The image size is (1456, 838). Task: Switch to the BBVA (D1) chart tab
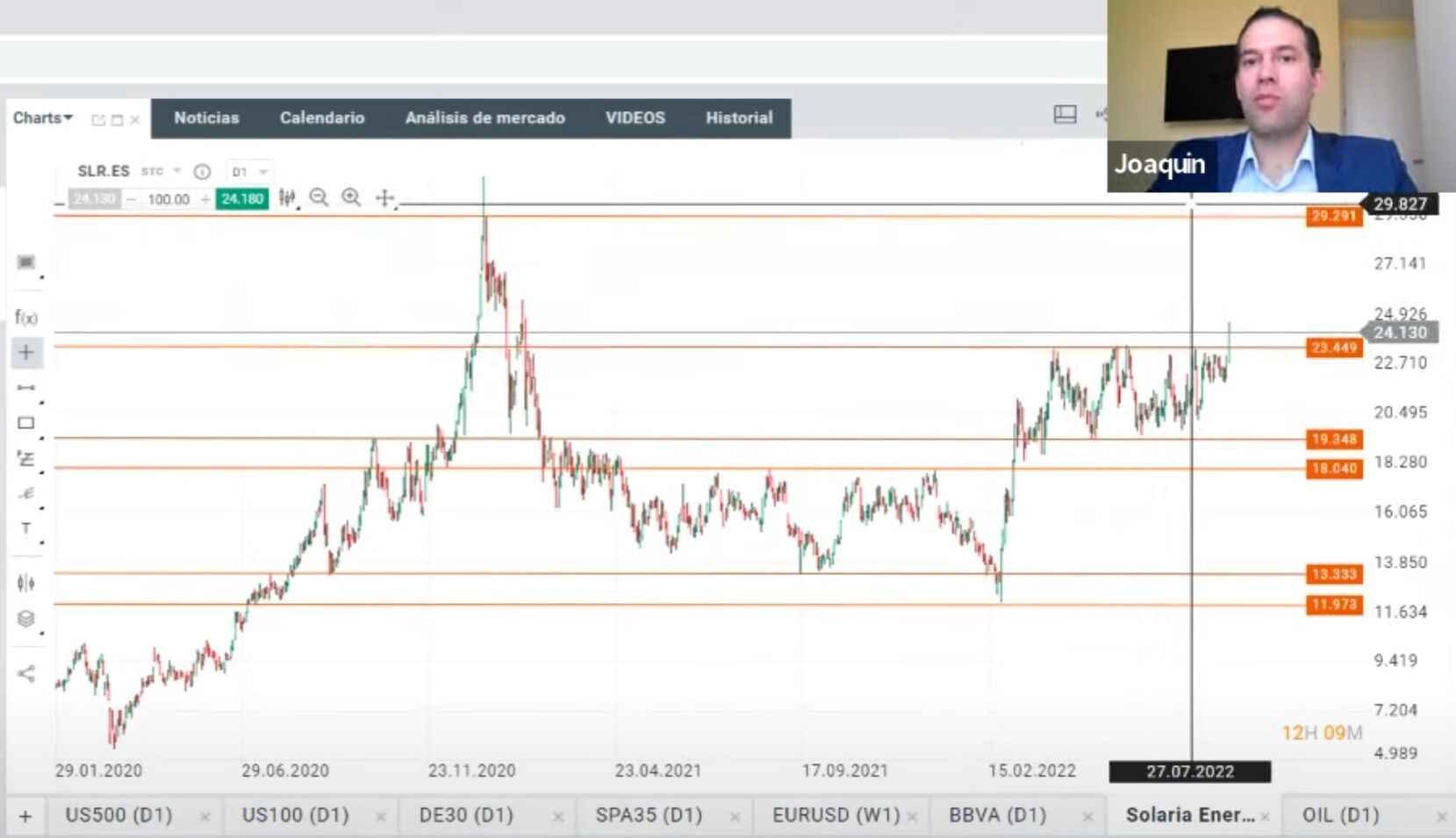(x=998, y=815)
